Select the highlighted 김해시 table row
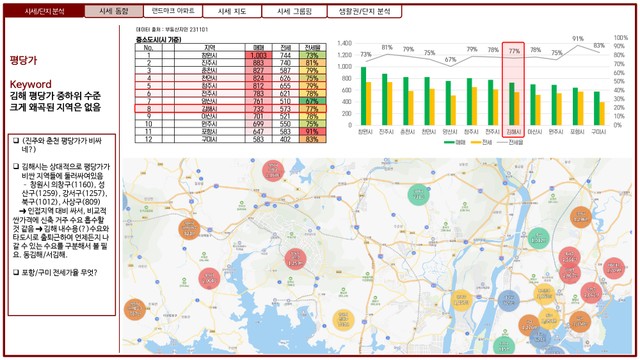 pos(231,109)
